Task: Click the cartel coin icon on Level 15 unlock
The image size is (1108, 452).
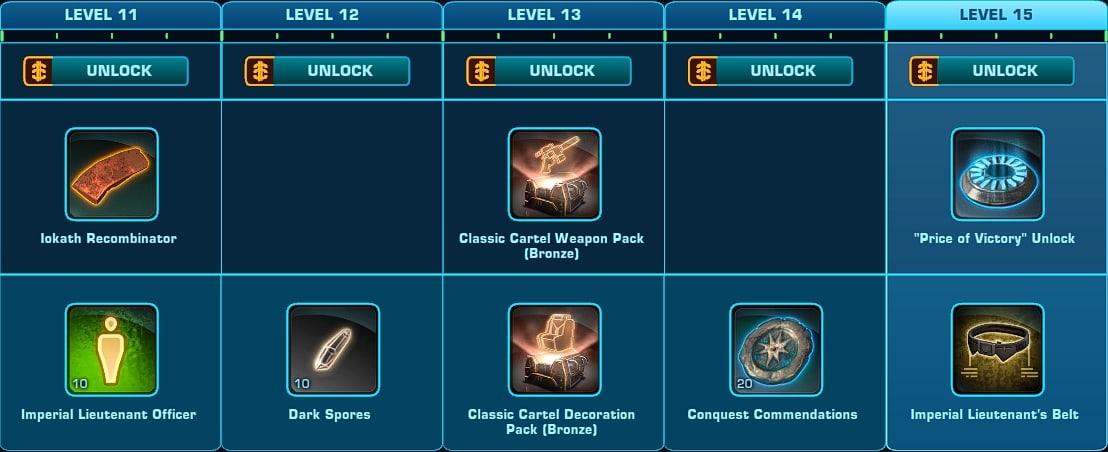Action: 924,71
